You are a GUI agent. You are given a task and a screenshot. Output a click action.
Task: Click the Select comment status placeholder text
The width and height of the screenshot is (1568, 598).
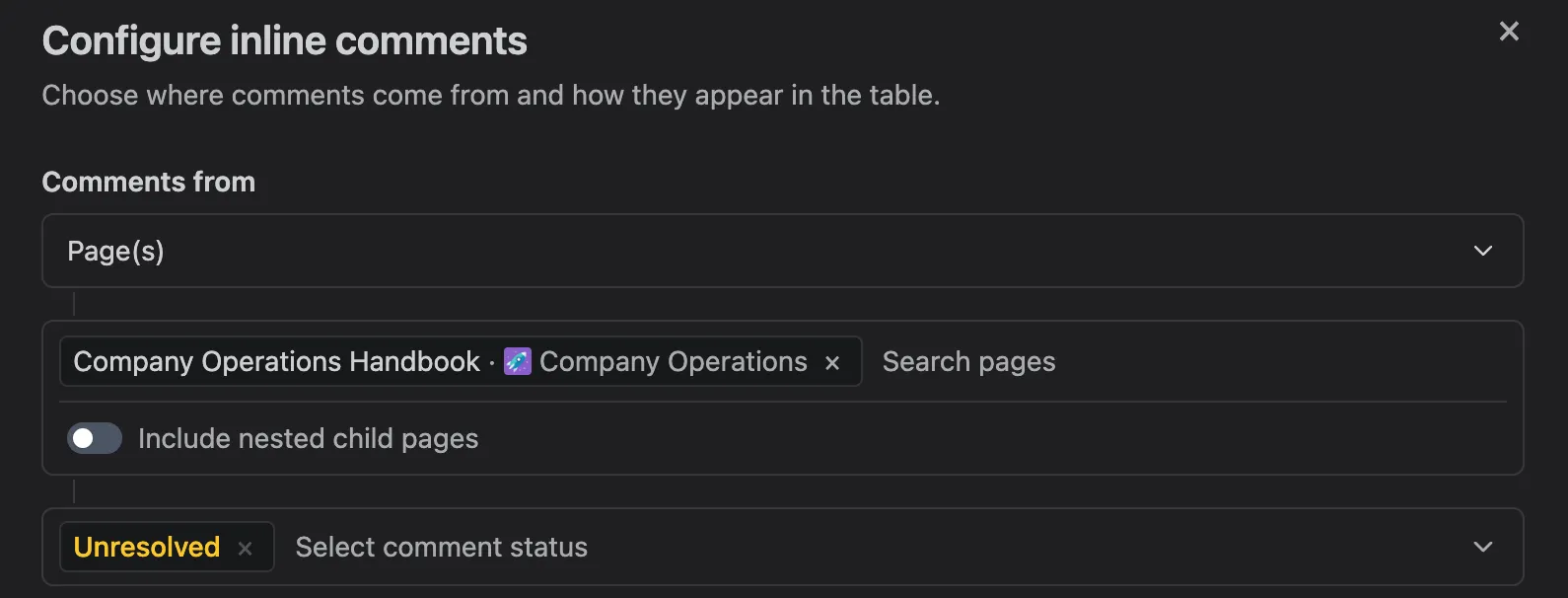pos(442,547)
